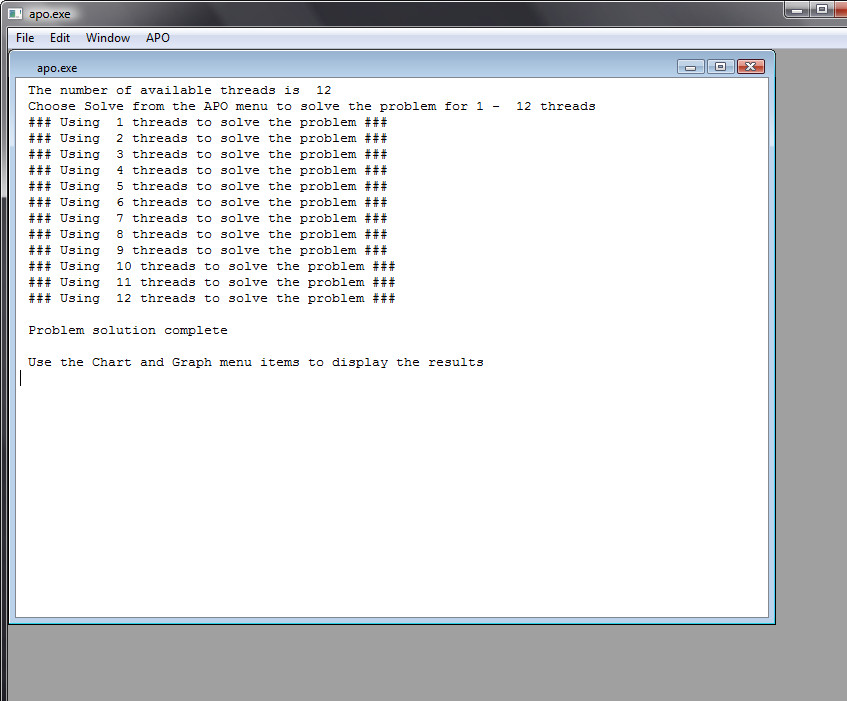Image resolution: width=847 pixels, height=701 pixels.
Task: Open the File menu
Action: coord(25,38)
